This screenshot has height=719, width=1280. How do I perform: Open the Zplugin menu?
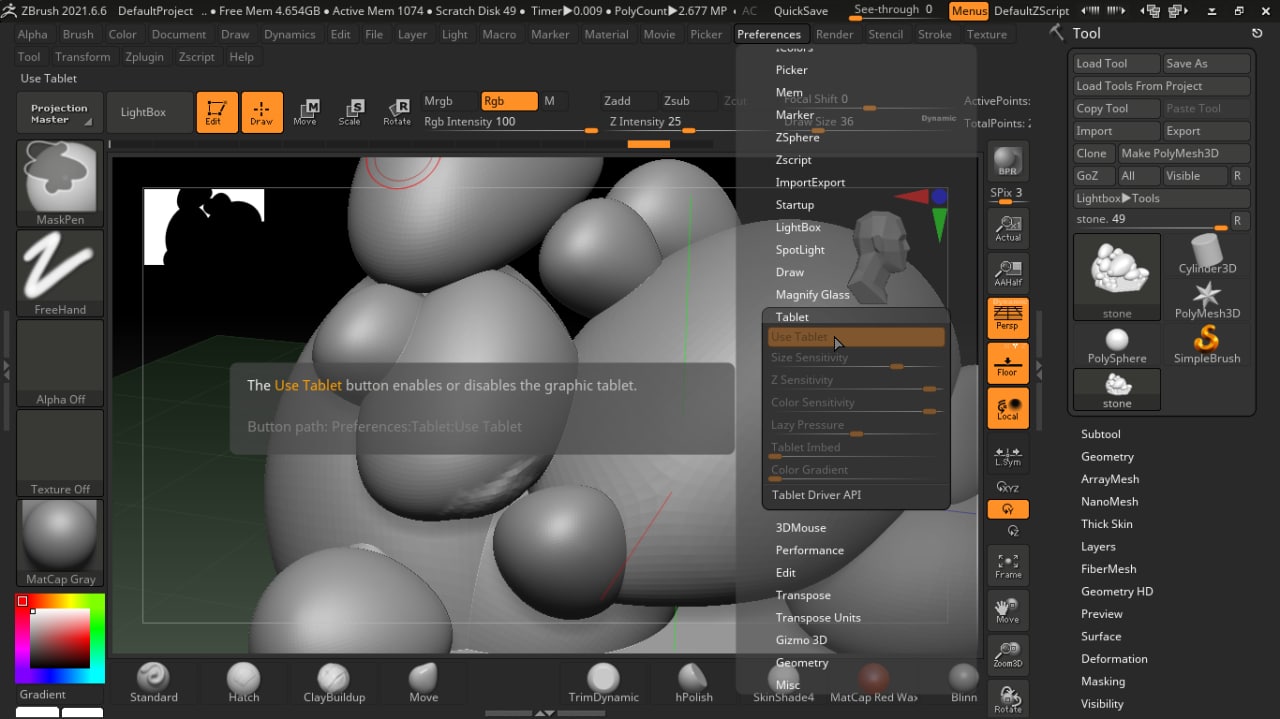[144, 57]
